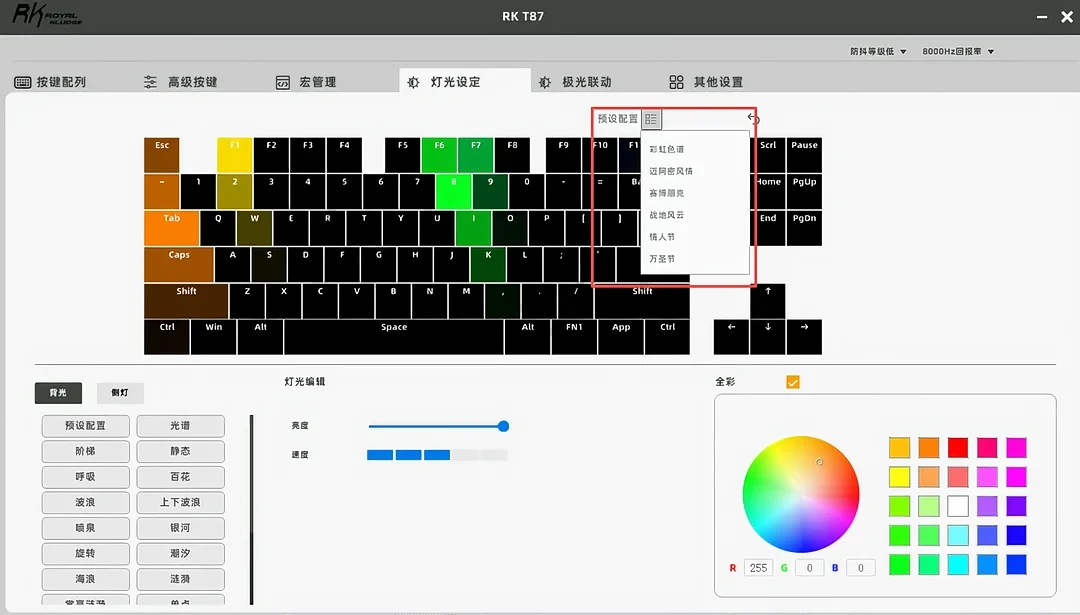This screenshot has width=1080, height=615.
Task: Select the 背光 backlight button
Action: pos(59,393)
